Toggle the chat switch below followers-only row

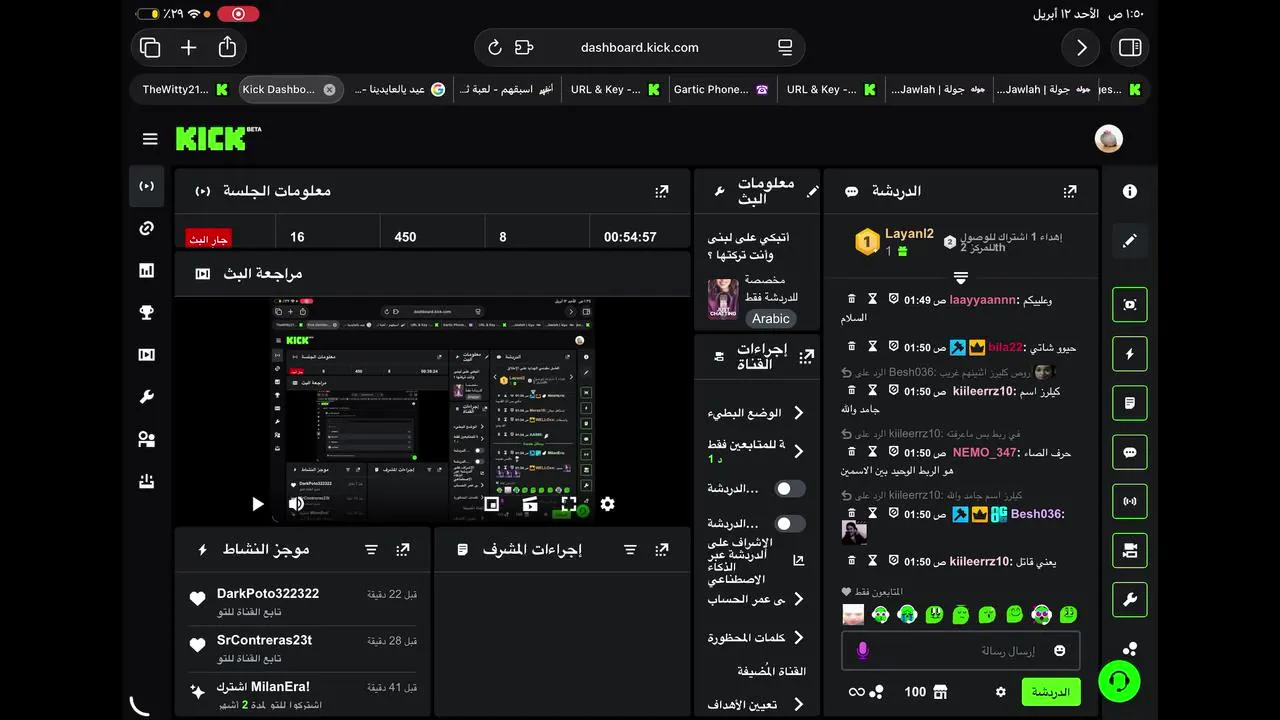coord(790,488)
